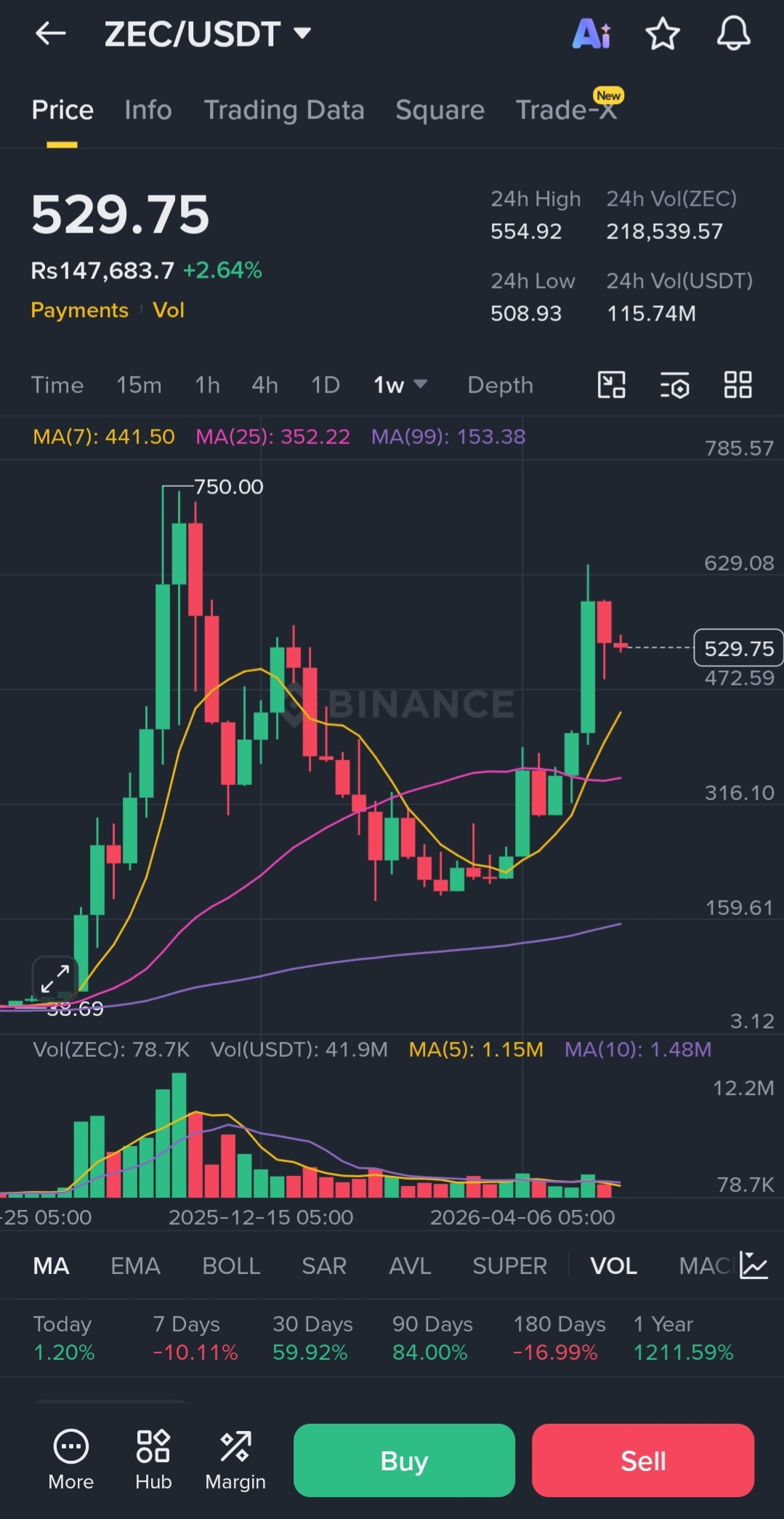Enable the AVL indicator
This screenshot has width=784, height=1519.
(x=410, y=1265)
